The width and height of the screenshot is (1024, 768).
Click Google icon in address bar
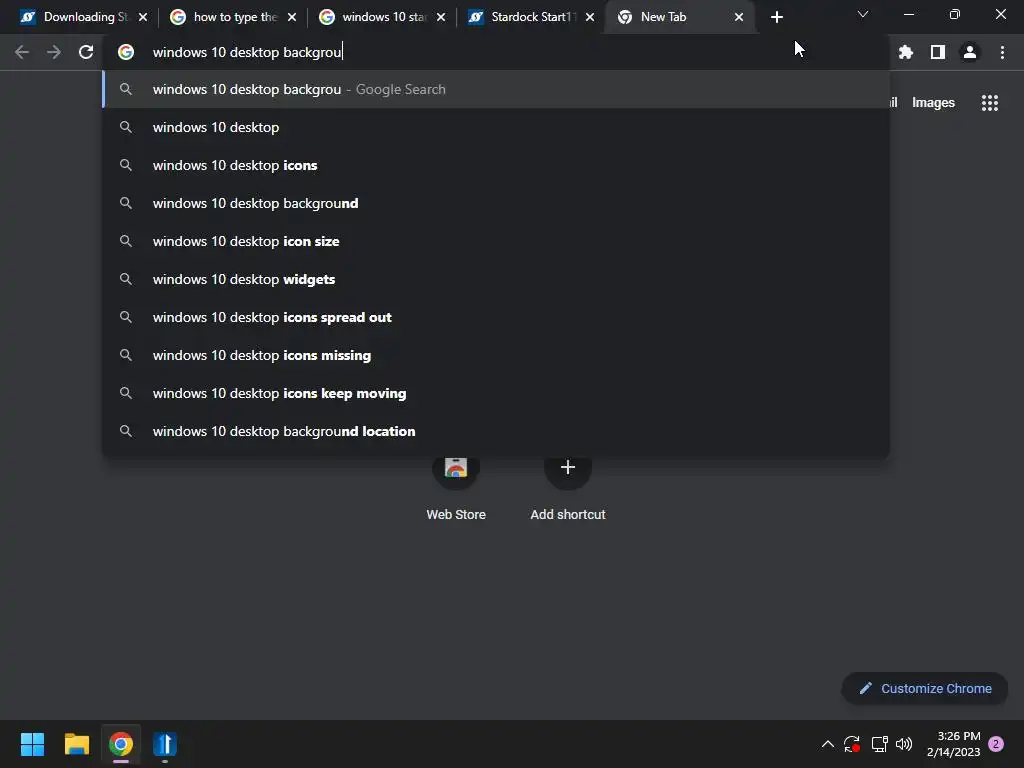click(x=126, y=52)
